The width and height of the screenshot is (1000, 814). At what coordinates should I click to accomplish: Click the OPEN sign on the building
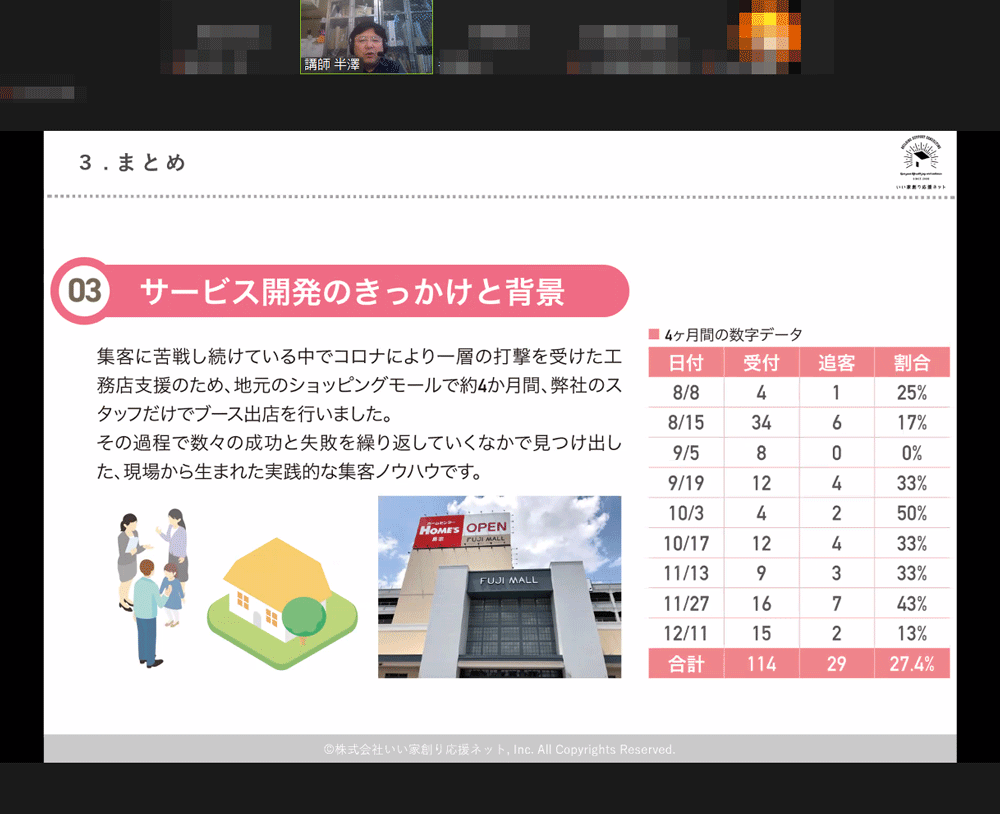(x=486, y=527)
